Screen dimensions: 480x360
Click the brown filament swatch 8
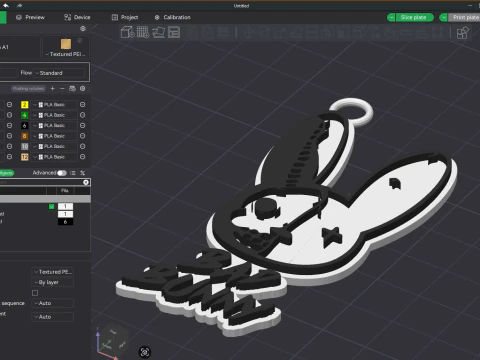25,136
